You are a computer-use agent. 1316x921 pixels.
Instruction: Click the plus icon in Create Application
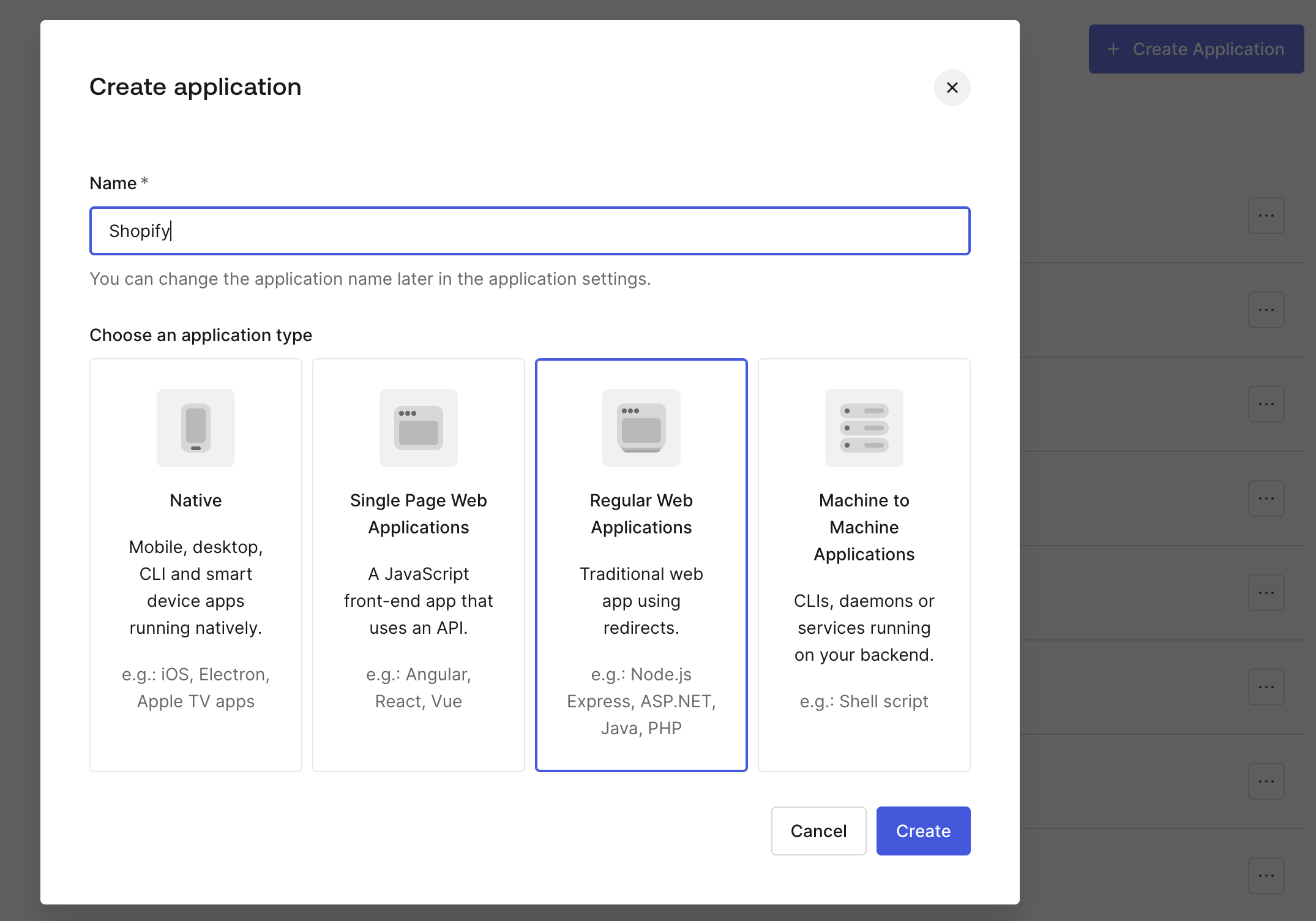tap(1113, 49)
